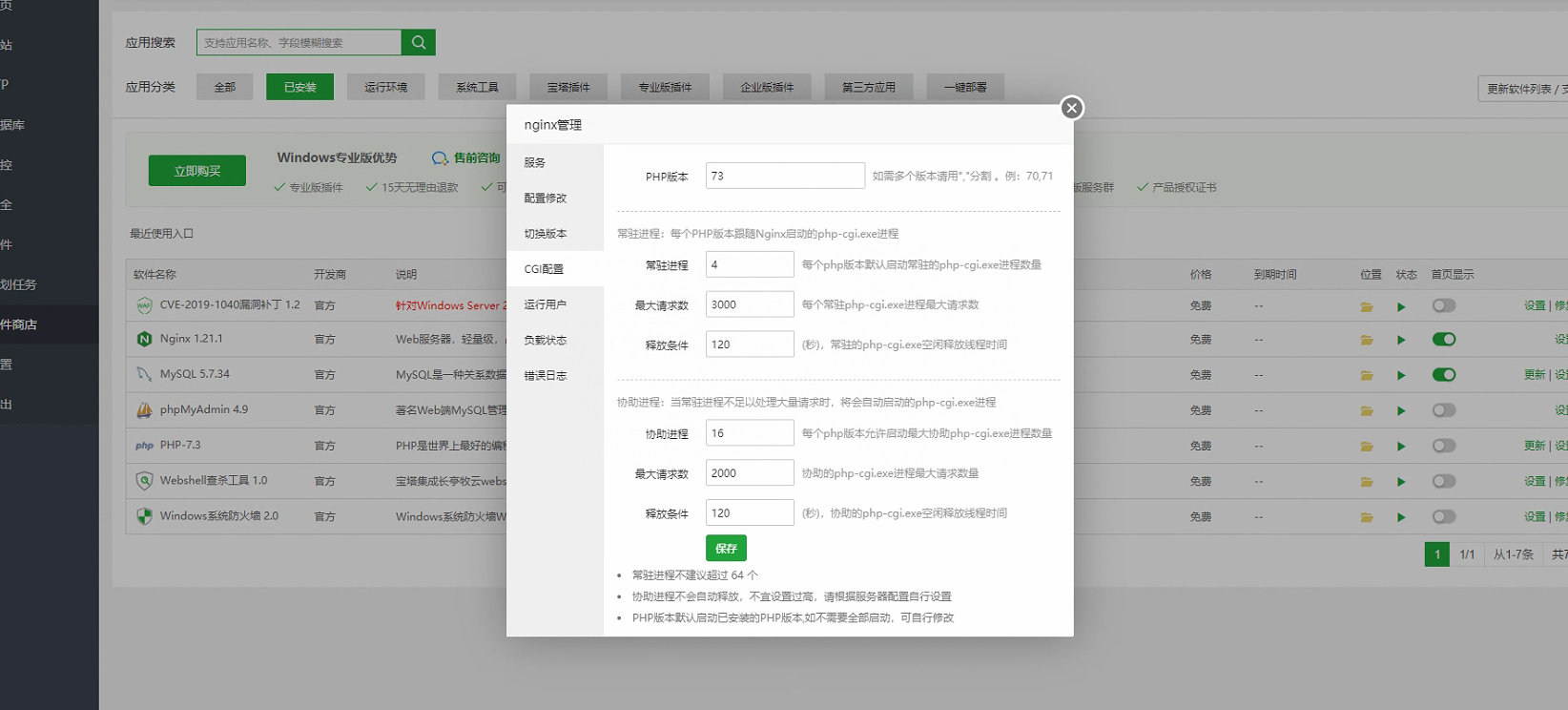Click status play icon for phpMyAdmin row
The image size is (1568, 710).
pyautogui.click(x=1401, y=410)
